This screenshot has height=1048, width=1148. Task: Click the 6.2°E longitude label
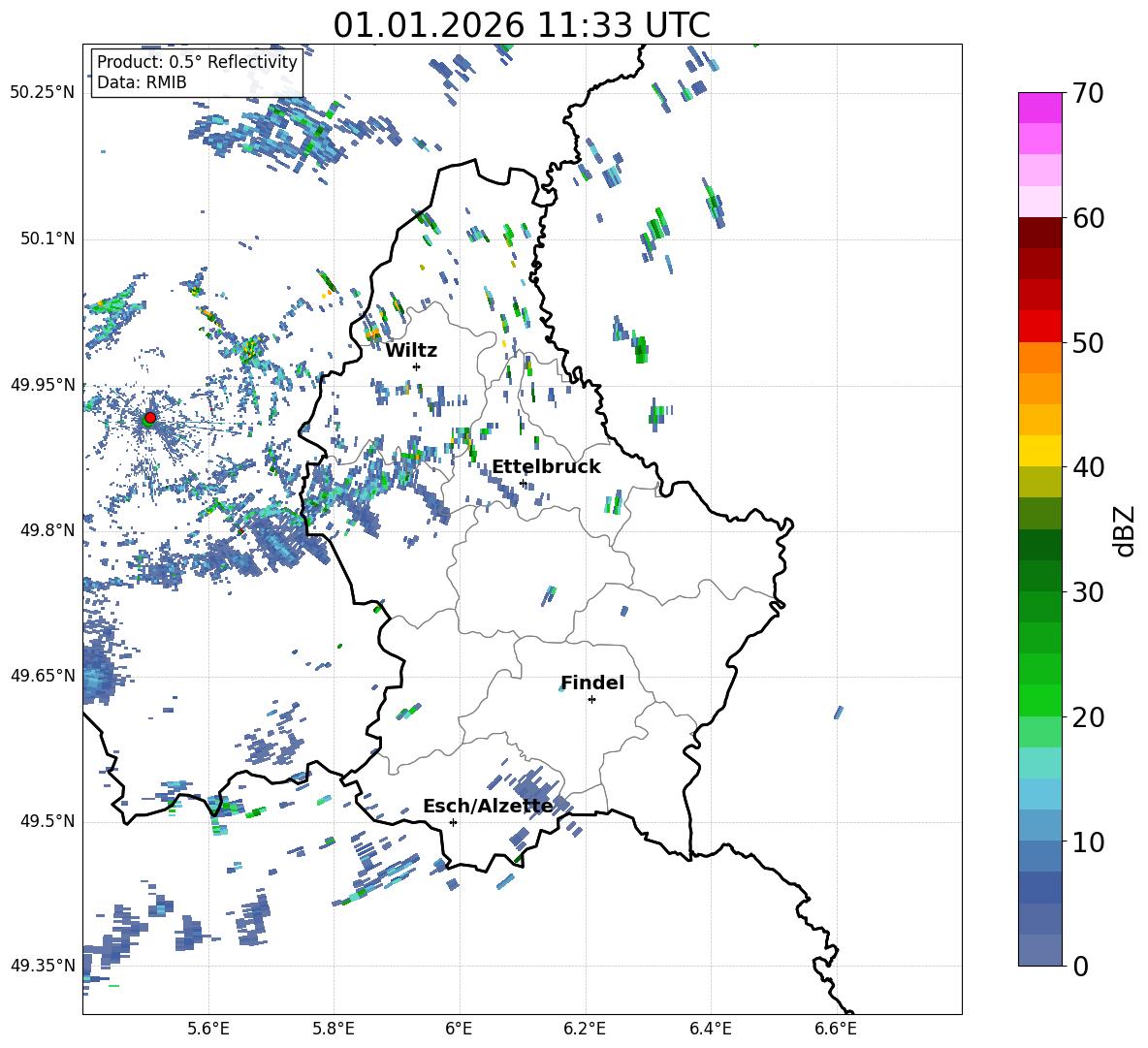point(585,1029)
